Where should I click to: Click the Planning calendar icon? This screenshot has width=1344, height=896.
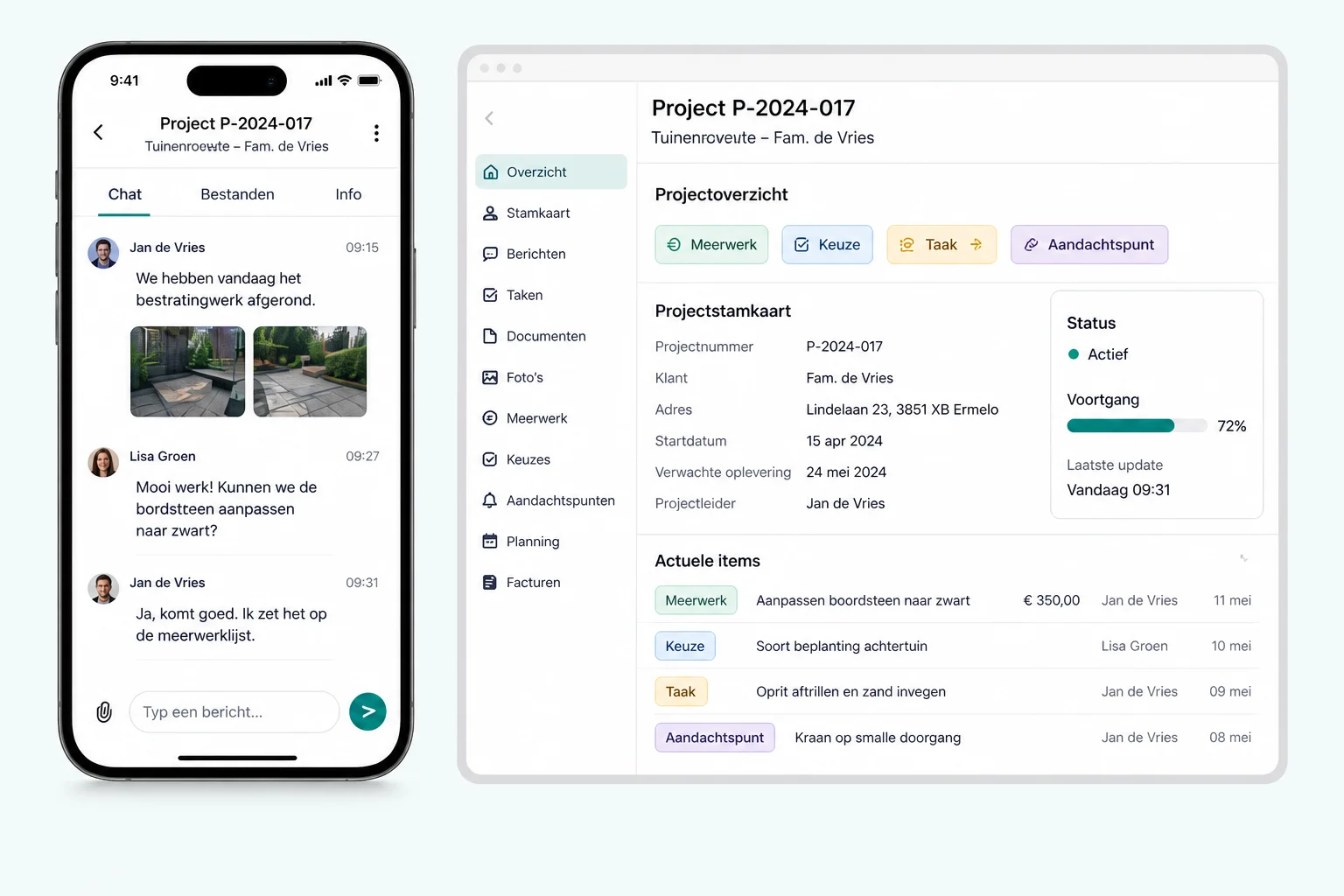tap(491, 542)
